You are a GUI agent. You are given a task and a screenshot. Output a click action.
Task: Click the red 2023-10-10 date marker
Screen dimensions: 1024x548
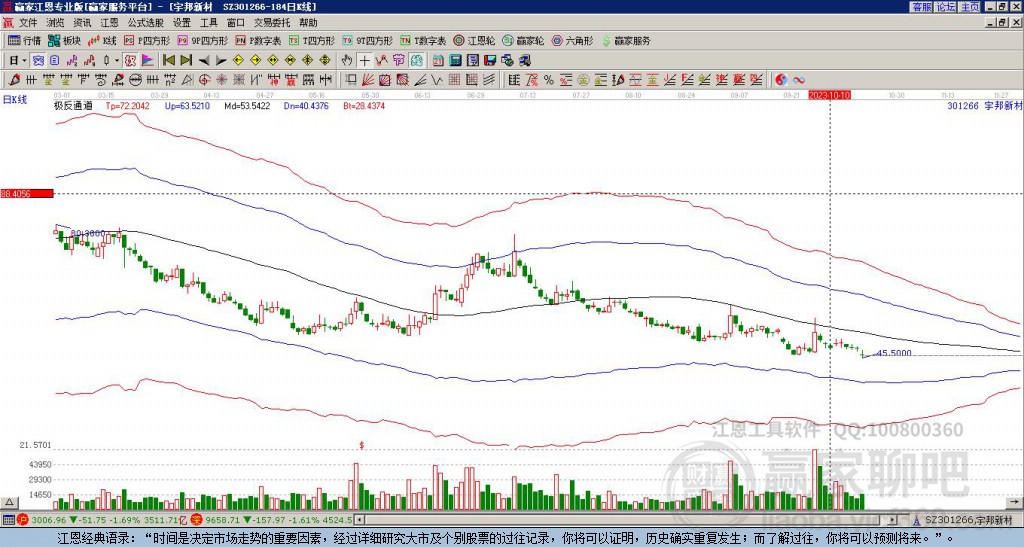829,95
